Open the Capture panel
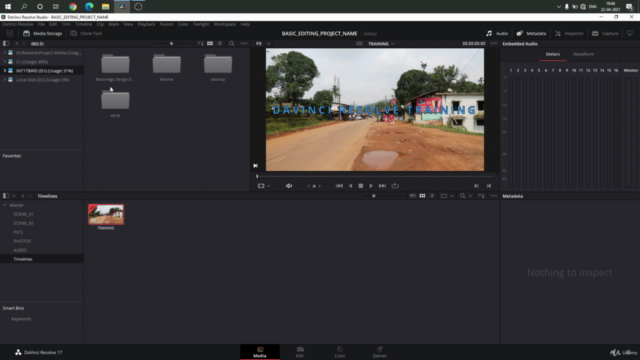 coord(605,33)
